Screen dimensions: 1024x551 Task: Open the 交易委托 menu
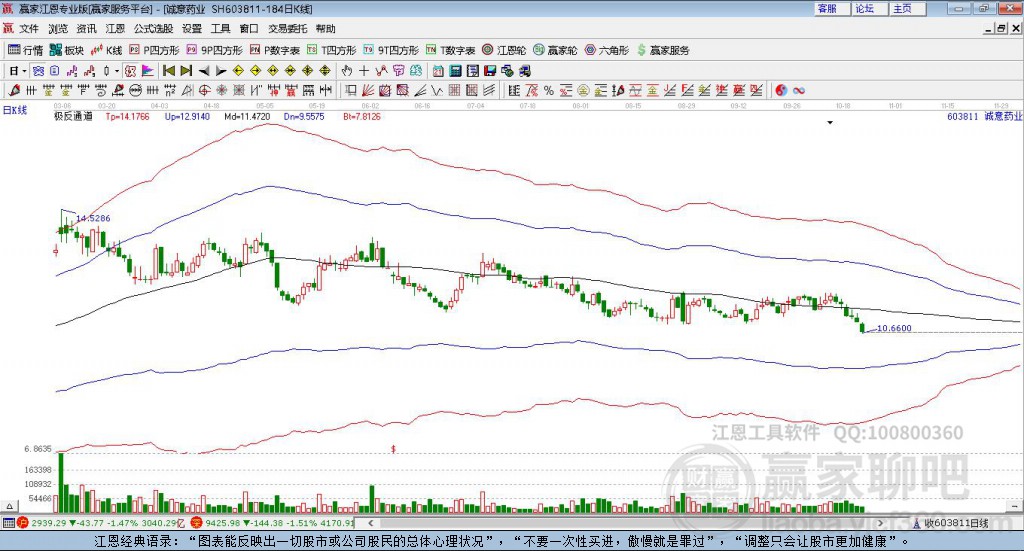[287, 29]
